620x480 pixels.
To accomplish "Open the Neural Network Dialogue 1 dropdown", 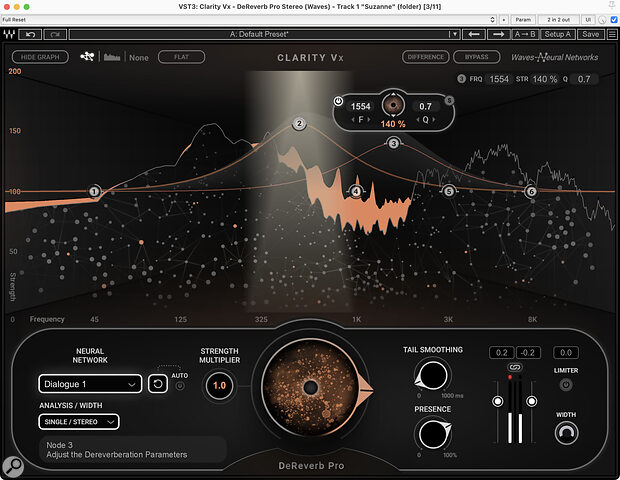I will (90, 384).
